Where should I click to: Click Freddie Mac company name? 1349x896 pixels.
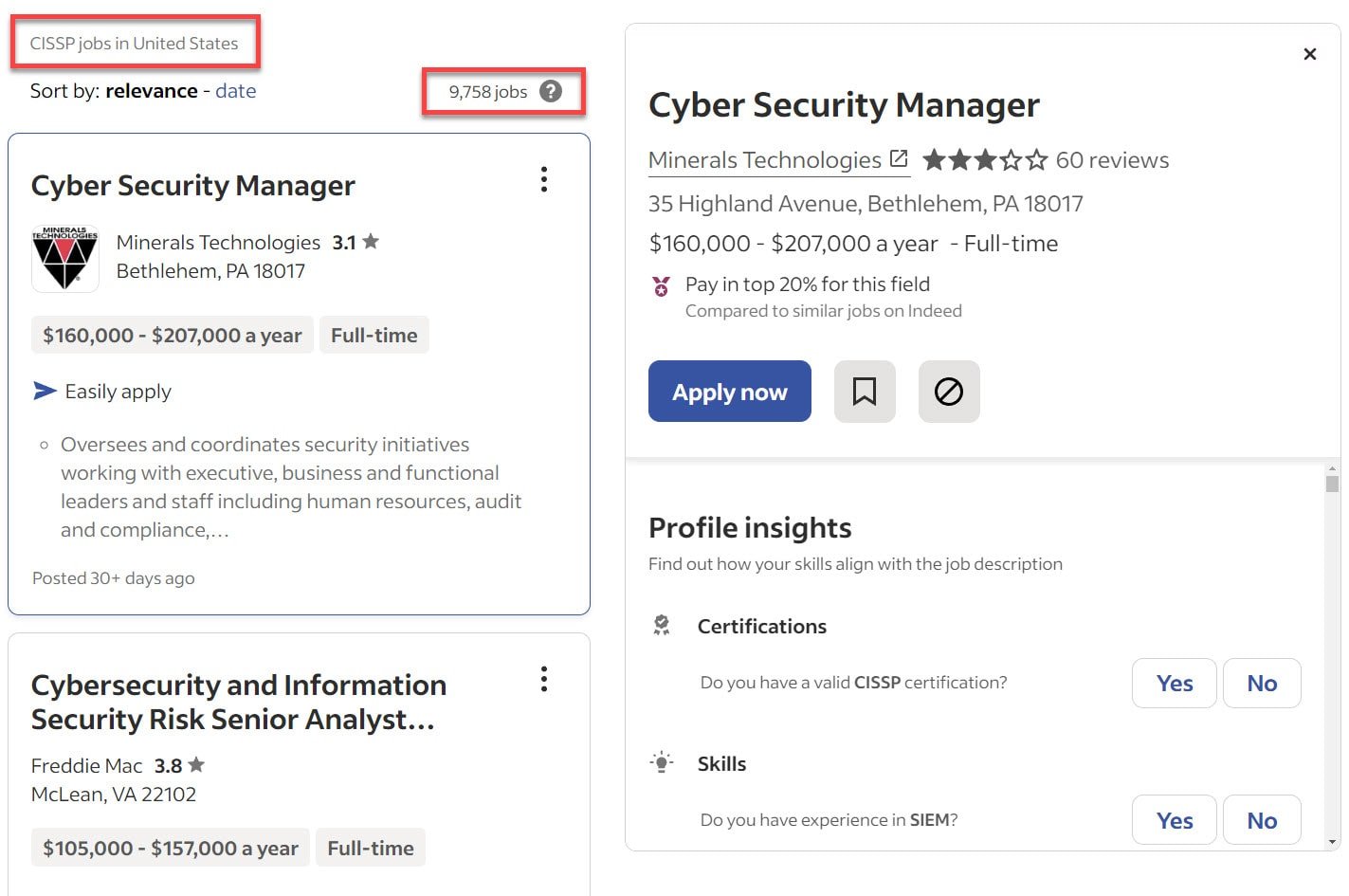[87, 765]
